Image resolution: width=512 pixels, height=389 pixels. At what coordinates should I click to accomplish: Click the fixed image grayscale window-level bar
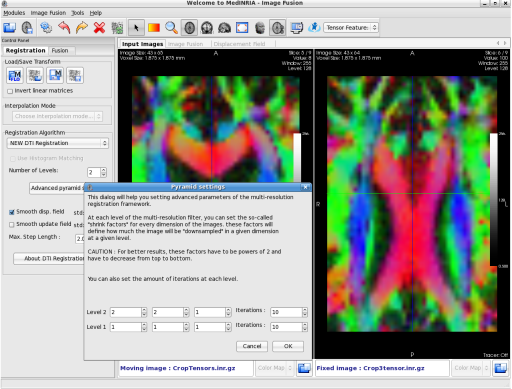tap(494, 199)
